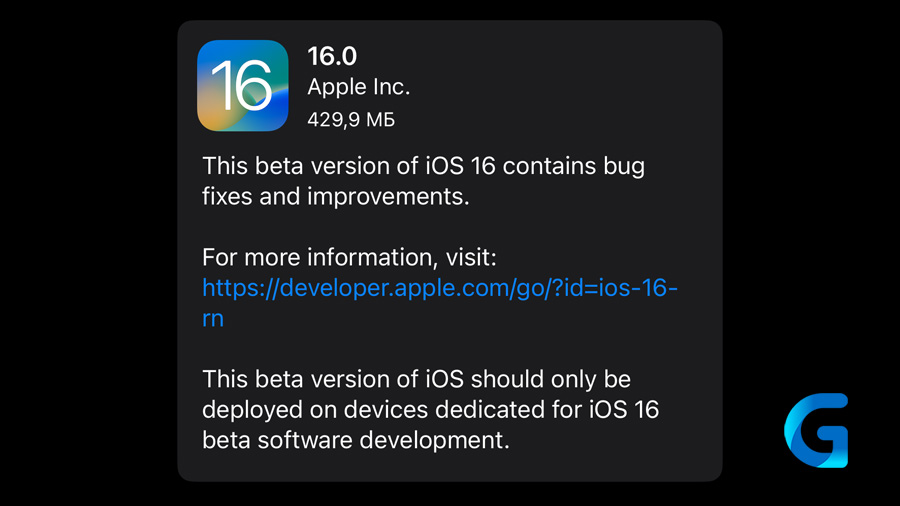Click the 'rn' link continuation text
This screenshot has height=506, width=900.
tap(213, 318)
